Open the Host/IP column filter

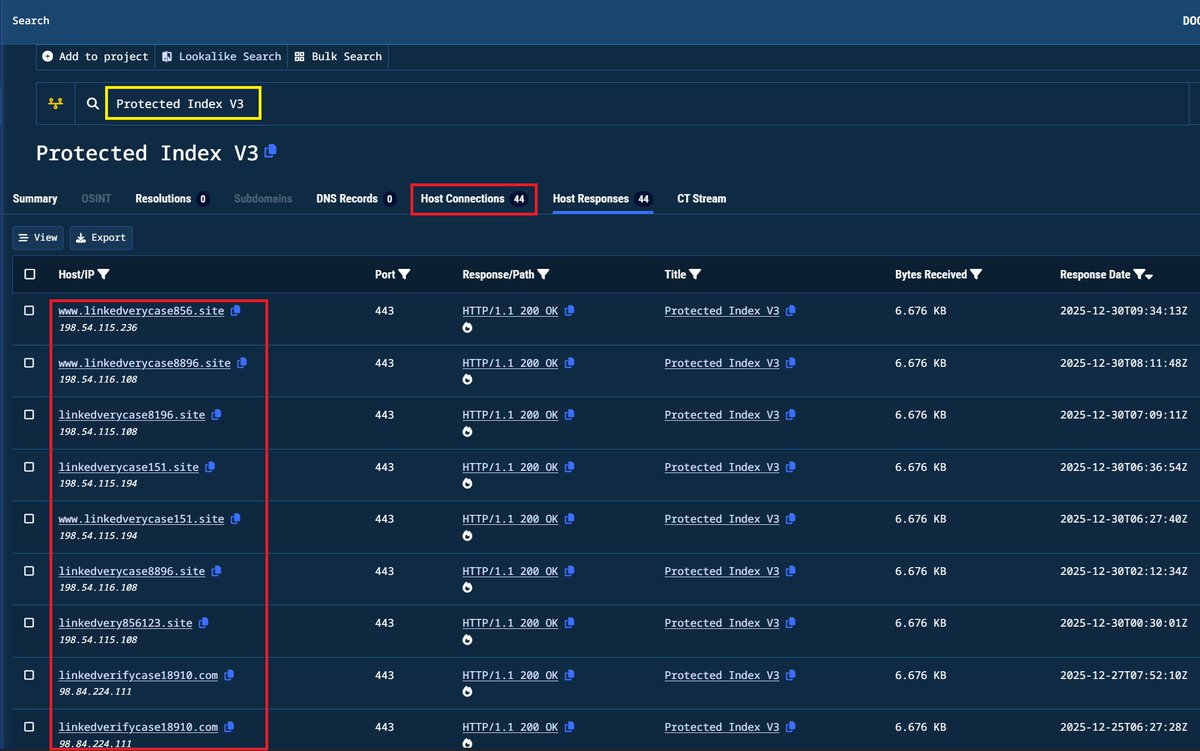[104, 274]
